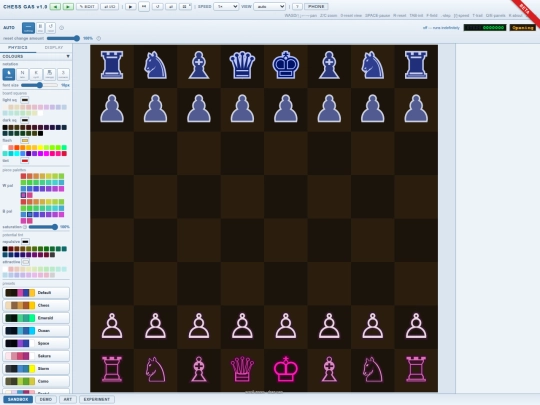This screenshot has height=405, width=540.
Task: Open the VIEW auto dropdown
Action: 270,7
